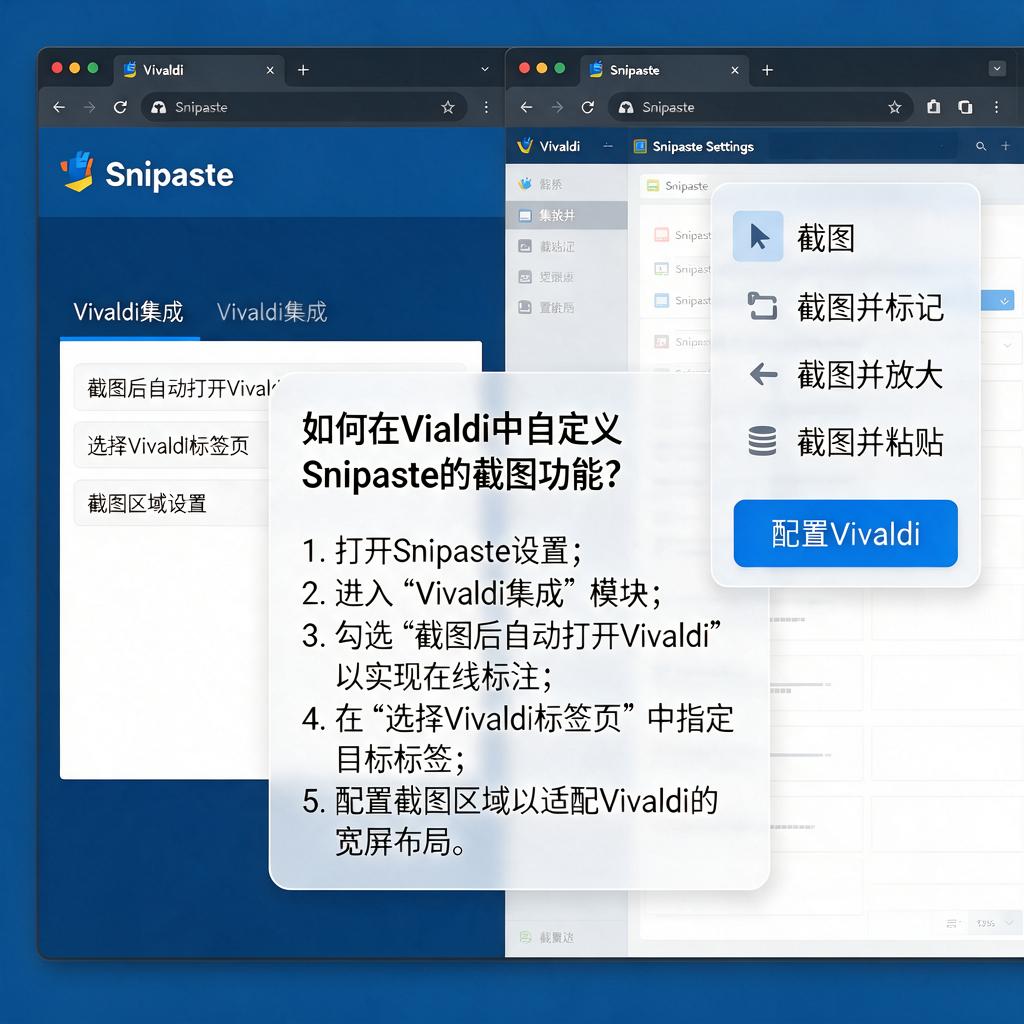
Task: Click Snipaste header row with yellow icon
Action: (x=677, y=186)
